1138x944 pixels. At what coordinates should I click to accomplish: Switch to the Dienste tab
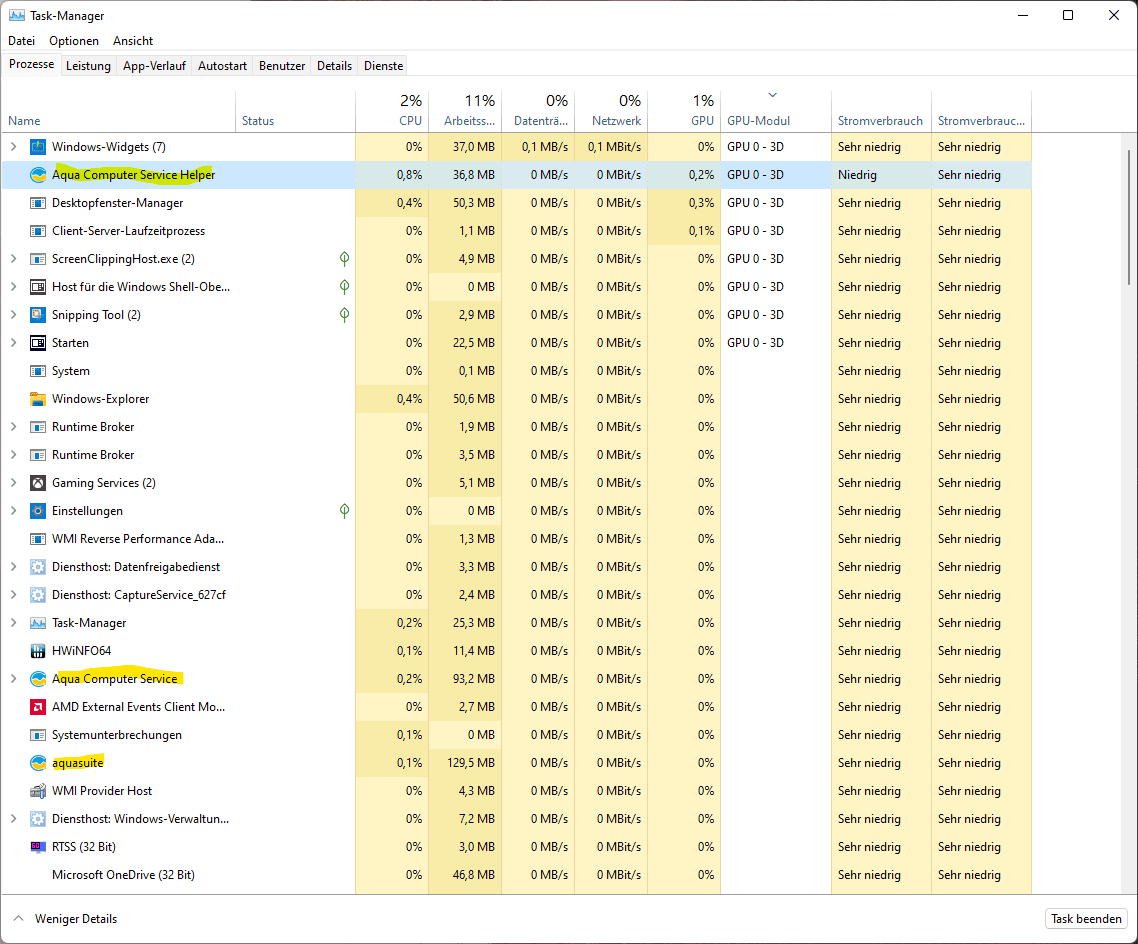[383, 66]
